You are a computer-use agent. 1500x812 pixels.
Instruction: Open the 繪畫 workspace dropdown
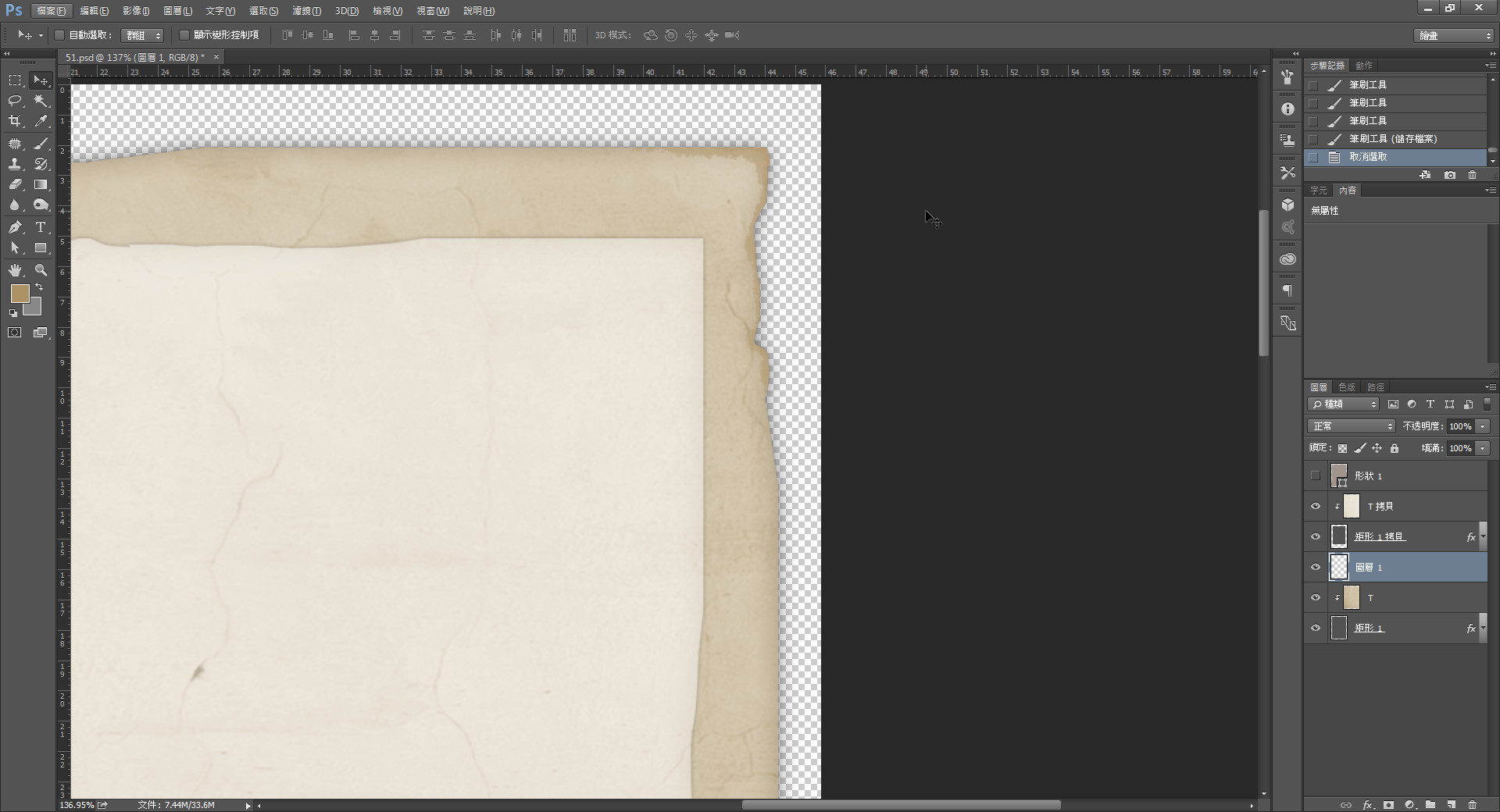pos(1453,36)
